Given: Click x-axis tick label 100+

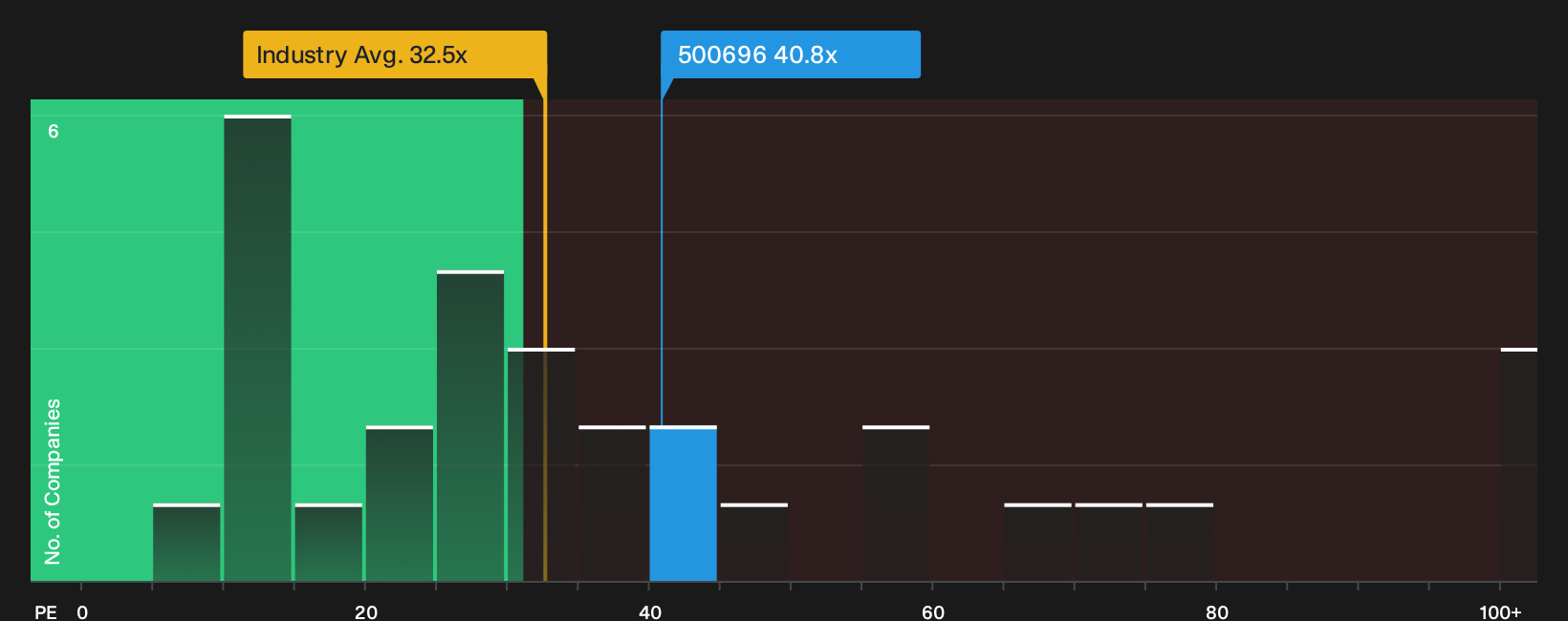Looking at the screenshot, I should pyautogui.click(x=1500, y=611).
